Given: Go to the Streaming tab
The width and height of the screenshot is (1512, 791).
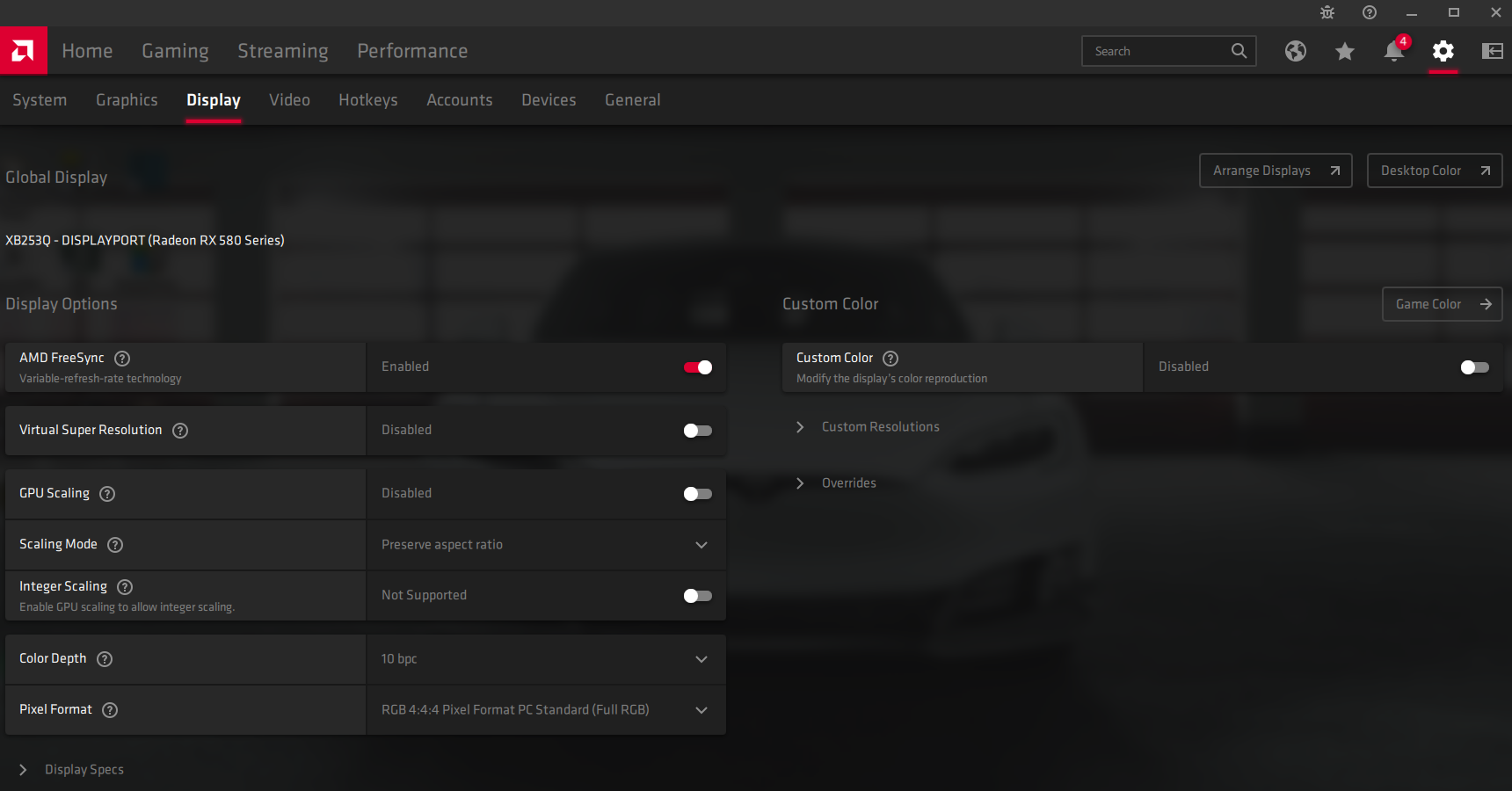Looking at the screenshot, I should point(282,51).
